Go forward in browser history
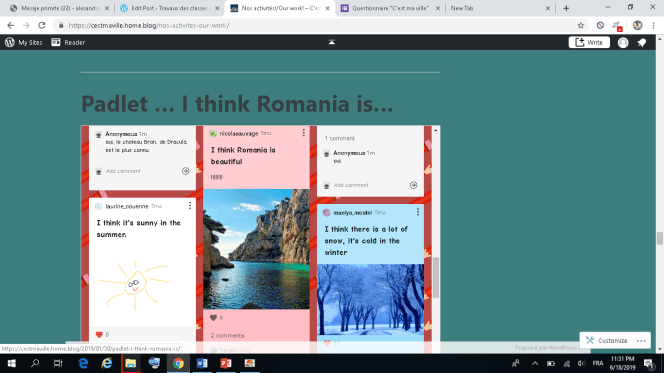 tap(26, 25)
